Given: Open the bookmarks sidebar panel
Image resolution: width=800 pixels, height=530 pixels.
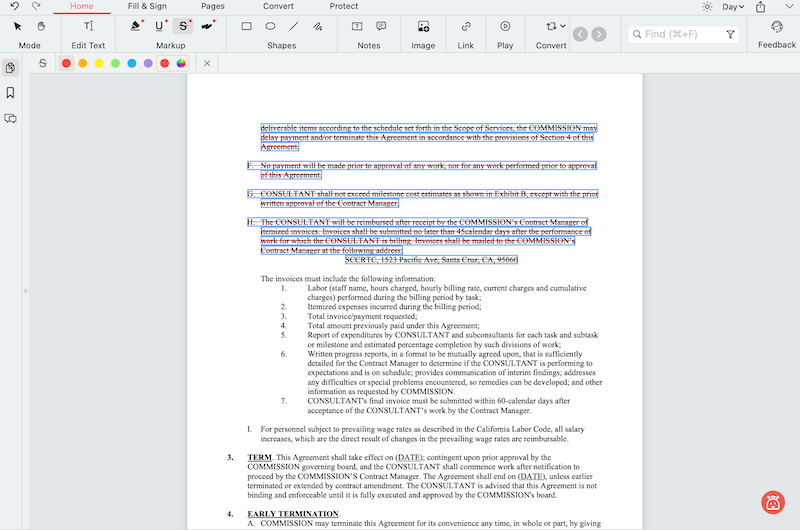Looking at the screenshot, I should click(x=10, y=93).
